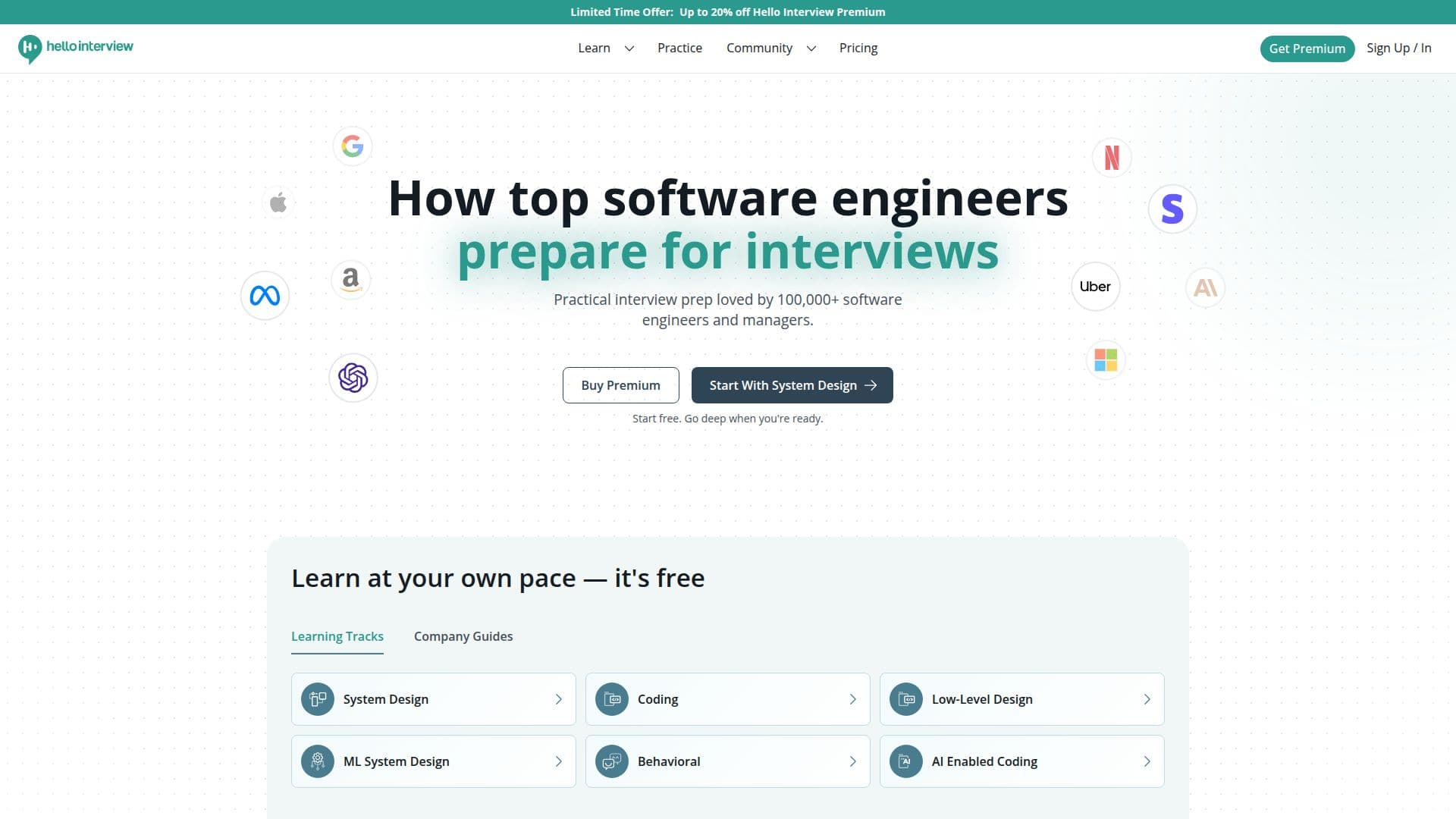1456x819 pixels.
Task: Open ML System Design via its chevron
Action: pos(559,761)
